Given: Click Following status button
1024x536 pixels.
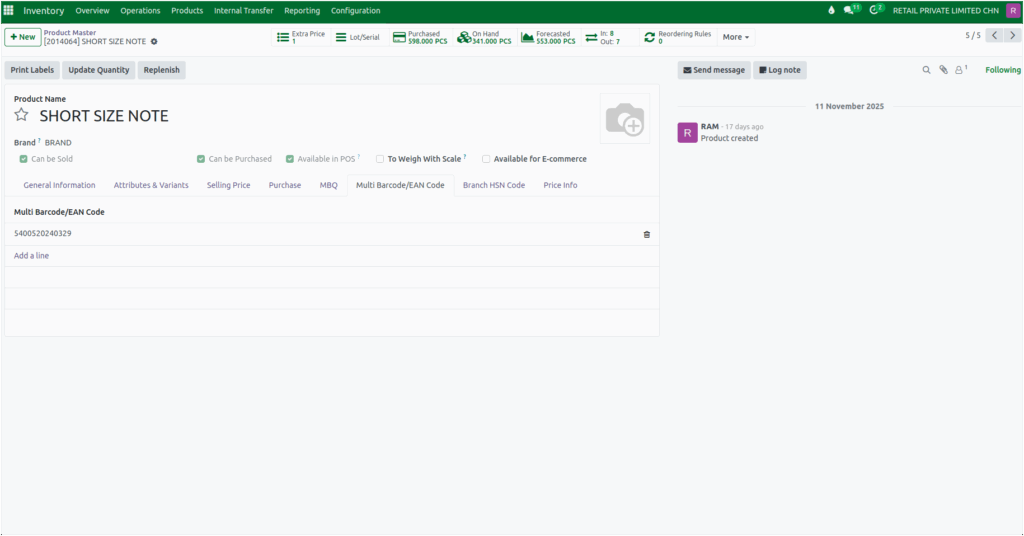Looking at the screenshot, I should coord(1002,70).
